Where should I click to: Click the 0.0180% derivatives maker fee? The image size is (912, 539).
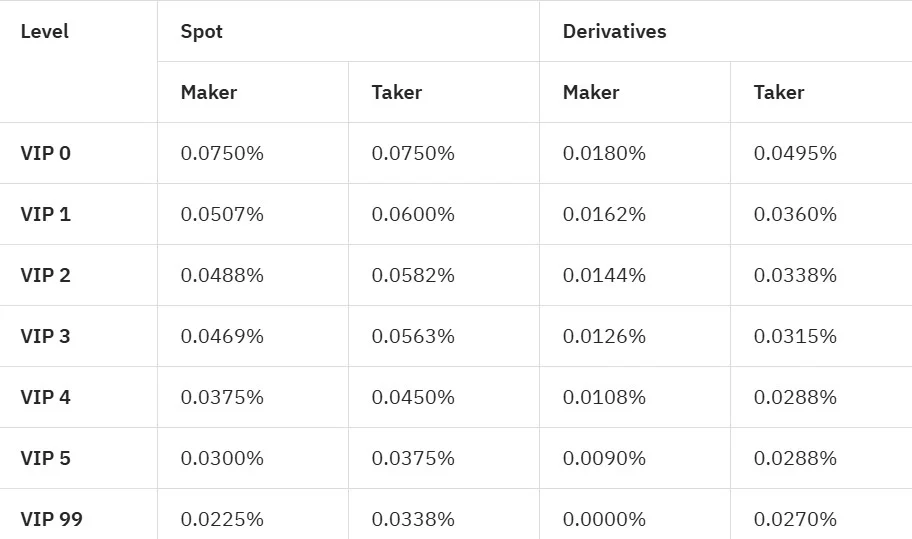click(x=604, y=154)
